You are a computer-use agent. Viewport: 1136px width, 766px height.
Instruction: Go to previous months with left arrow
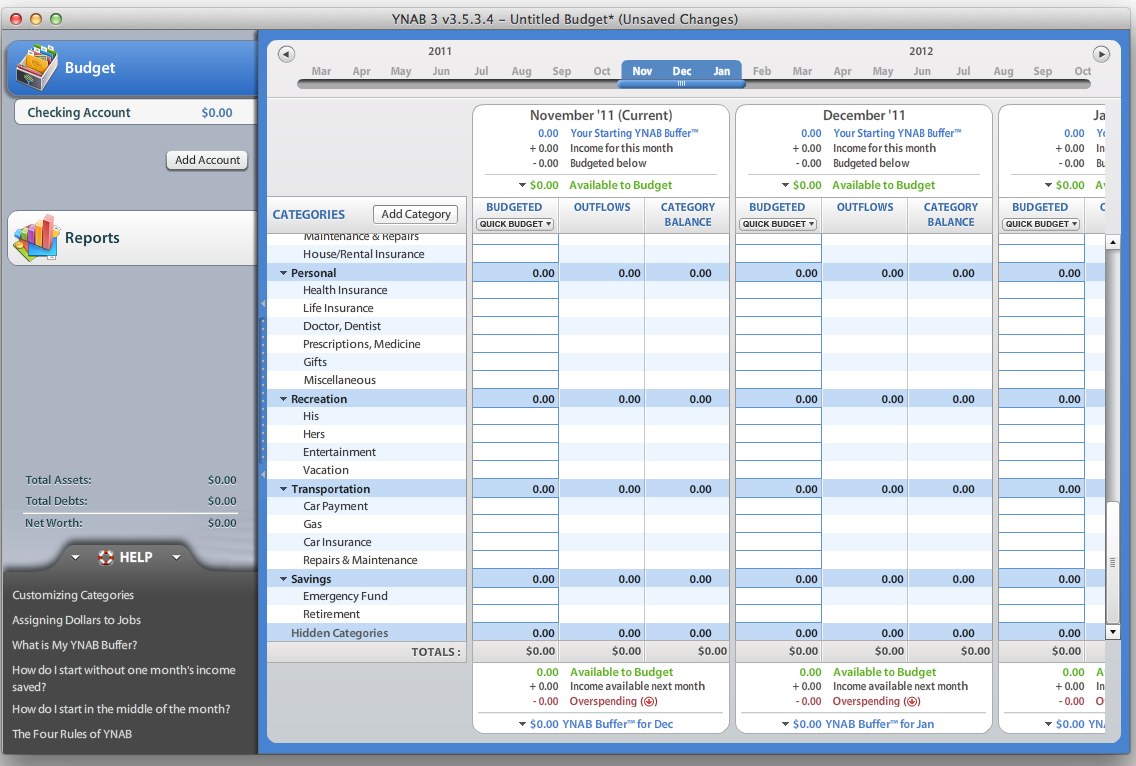286,54
